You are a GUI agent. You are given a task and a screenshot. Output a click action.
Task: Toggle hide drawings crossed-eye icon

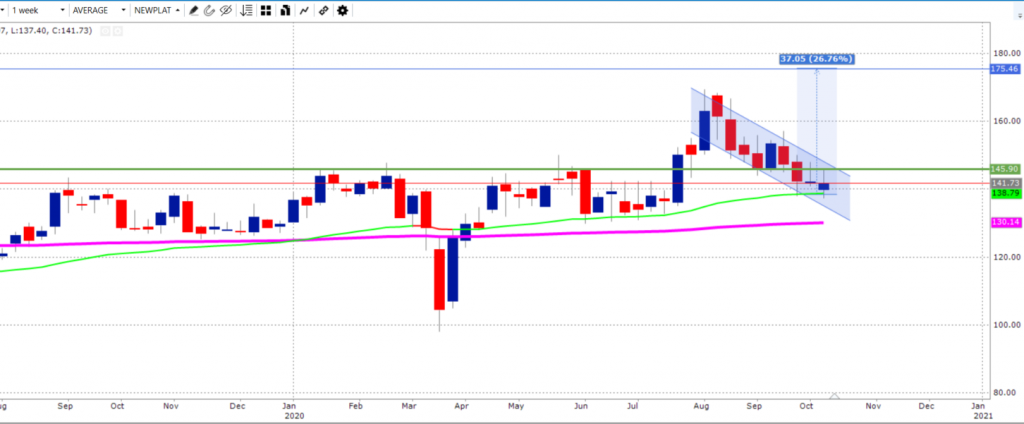[226, 11]
